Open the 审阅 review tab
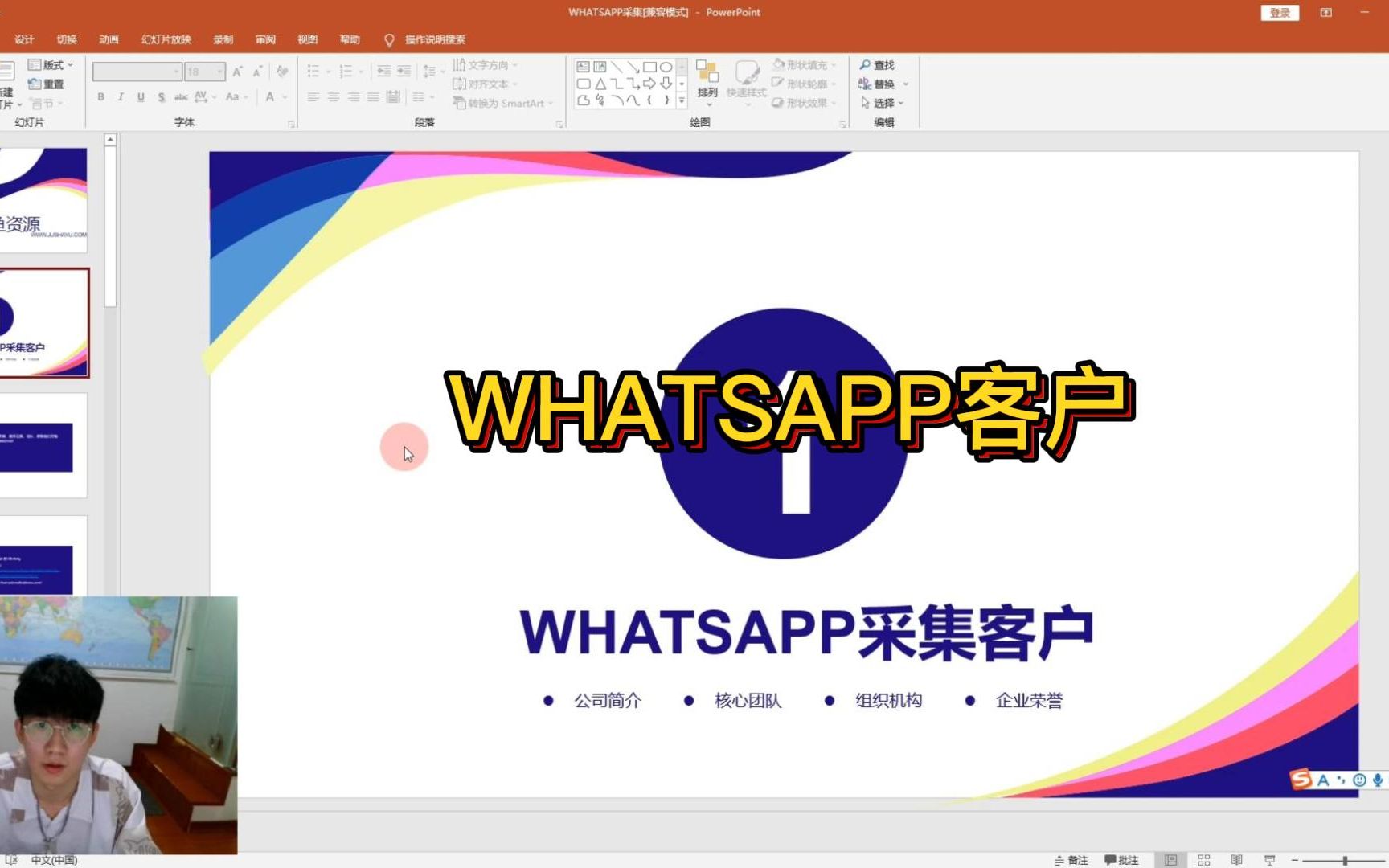 click(265, 39)
